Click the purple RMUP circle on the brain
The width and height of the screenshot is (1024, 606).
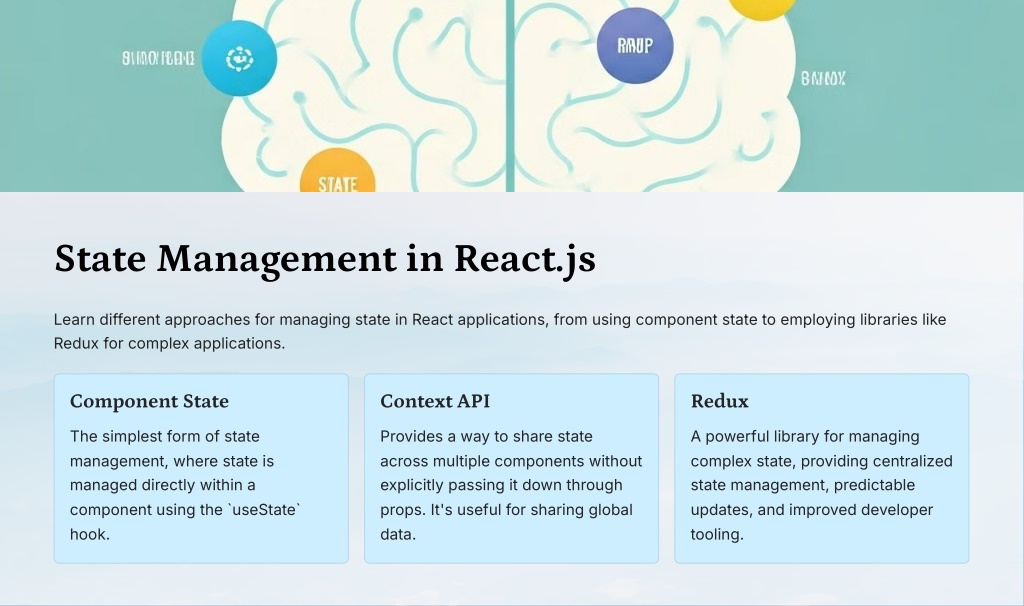tap(635, 45)
